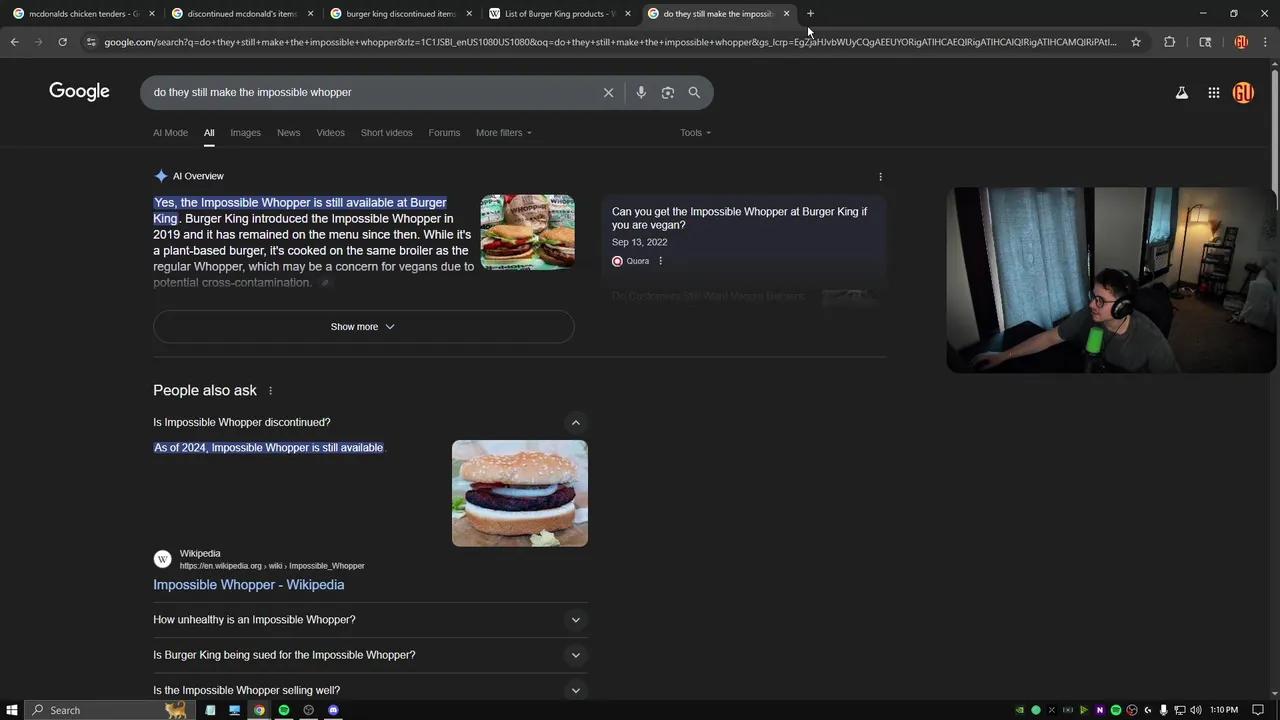Screen dimensions: 1280x720
Task: Open Chrome three-dot menu
Action: pyautogui.click(x=1265, y=42)
